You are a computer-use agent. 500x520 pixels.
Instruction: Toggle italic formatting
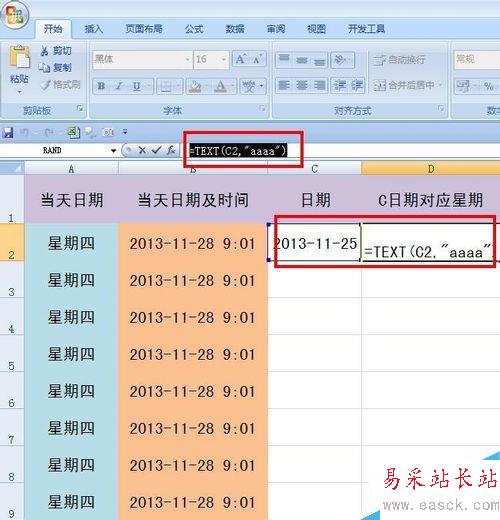119,86
